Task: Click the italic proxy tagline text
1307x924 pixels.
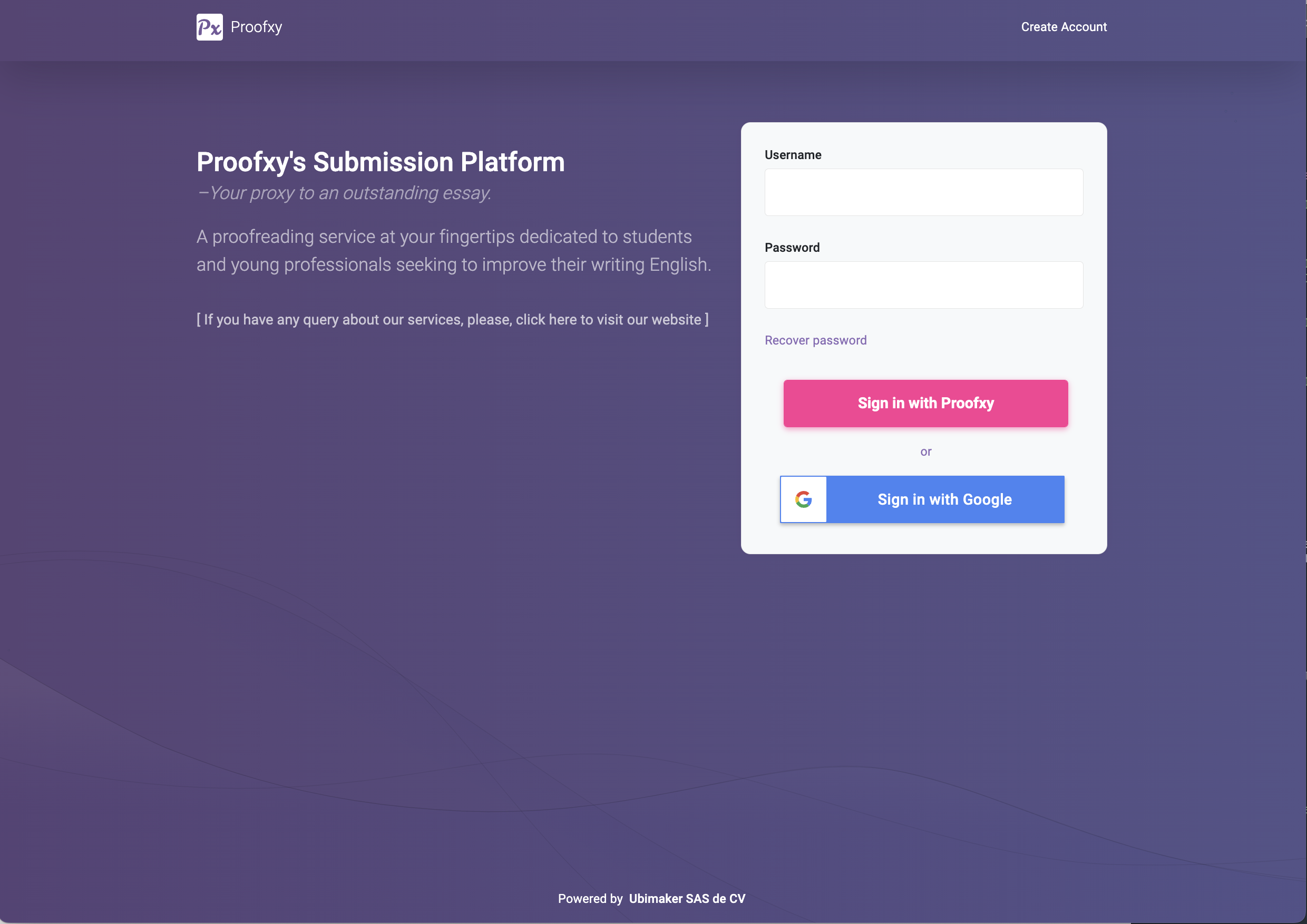Action: 344,193
